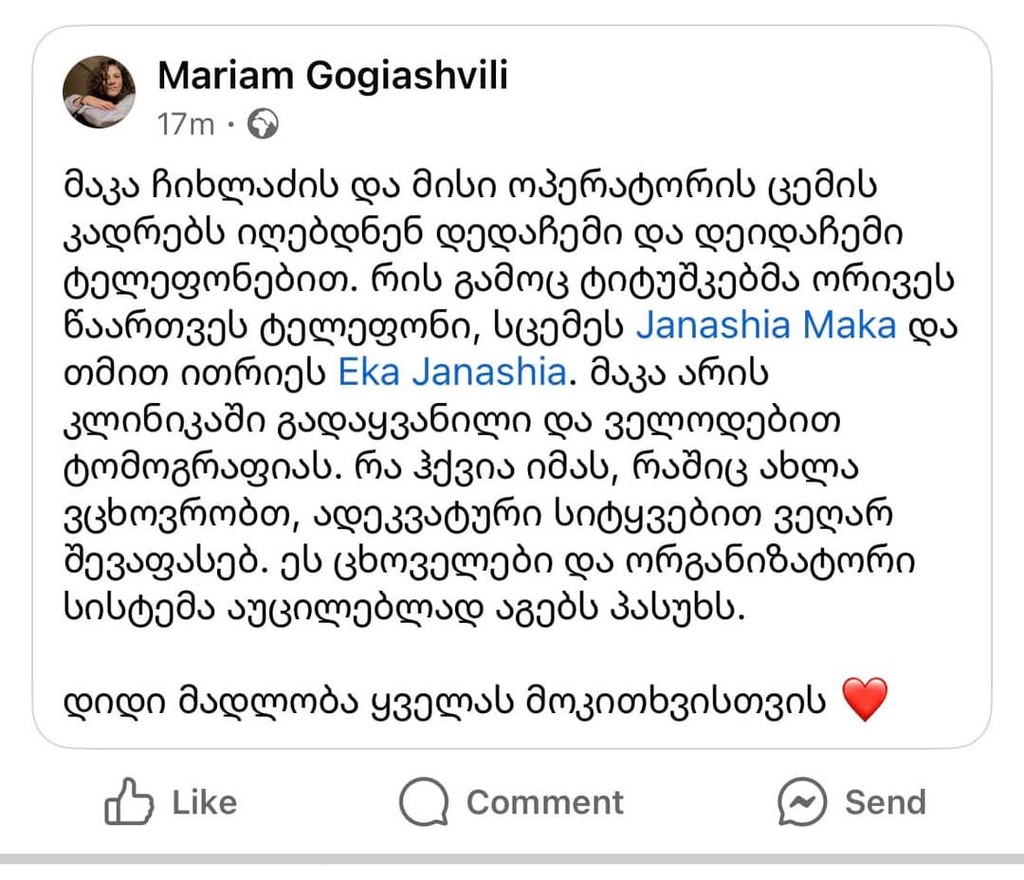Screen dimensions: 1024x880
Task: Open Mariam Gogiashvili's profile picture
Action: click(99, 93)
